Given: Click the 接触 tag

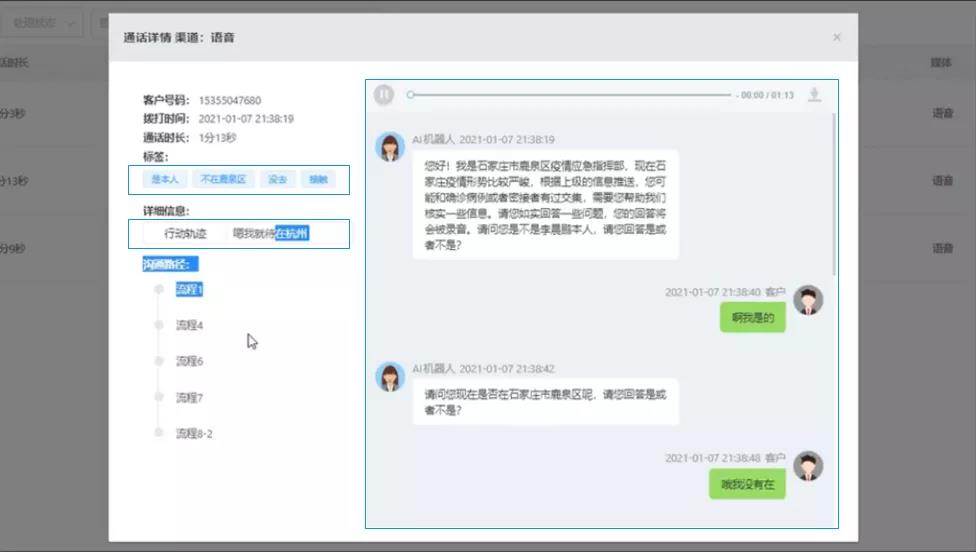Looking at the screenshot, I should (318, 180).
